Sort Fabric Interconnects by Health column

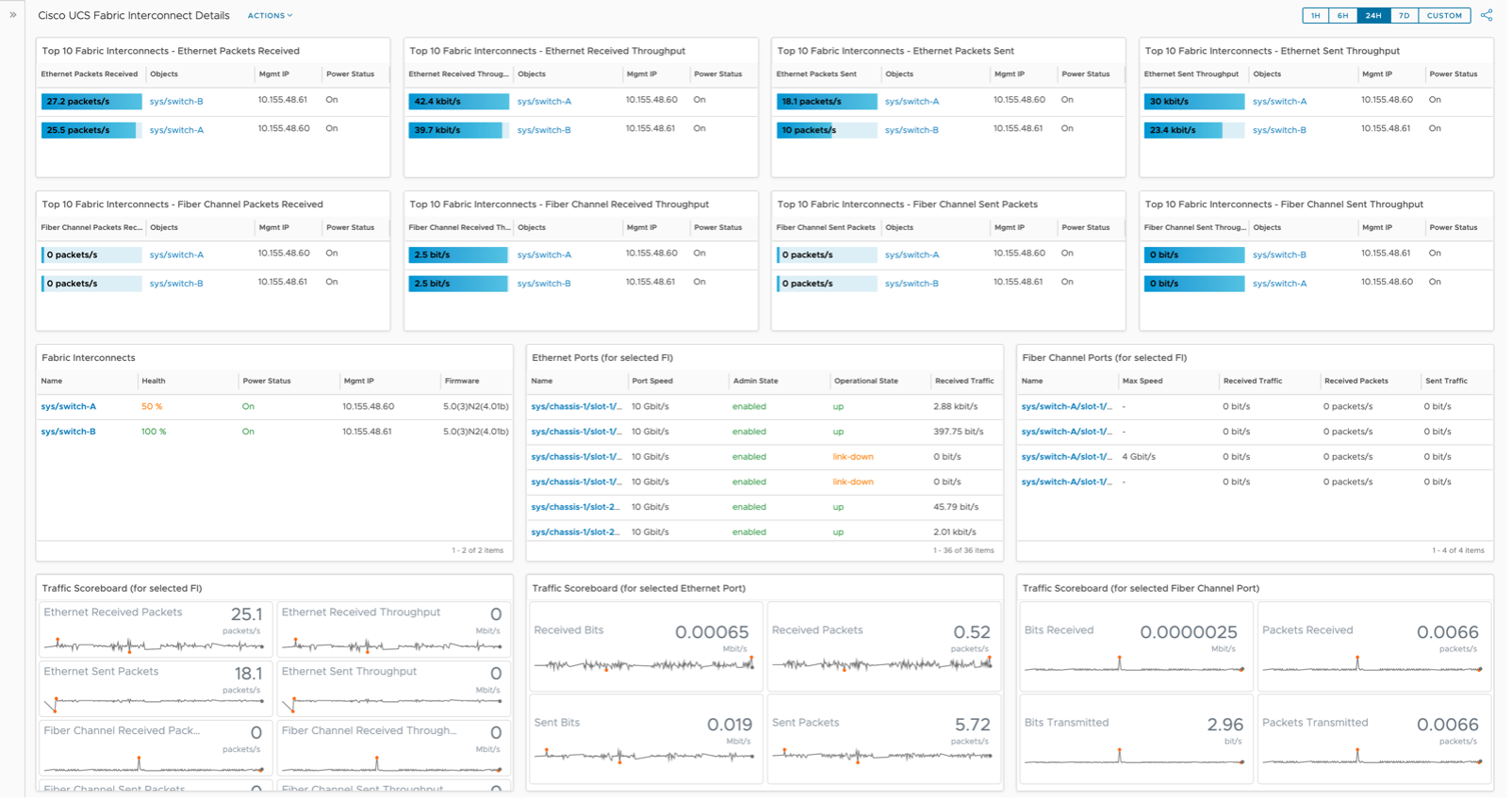[x=154, y=382]
